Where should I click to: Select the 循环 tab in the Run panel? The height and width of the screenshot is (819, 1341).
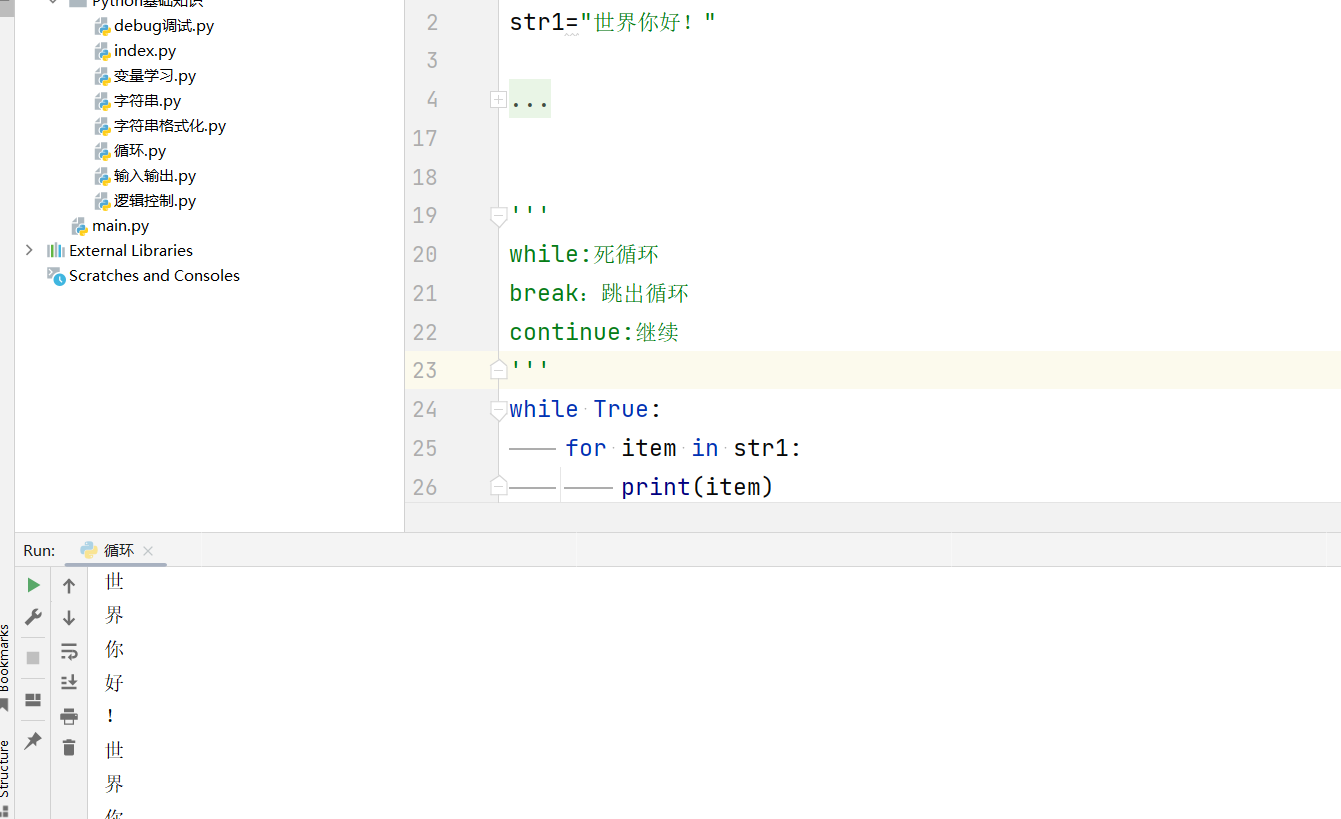(x=118, y=551)
